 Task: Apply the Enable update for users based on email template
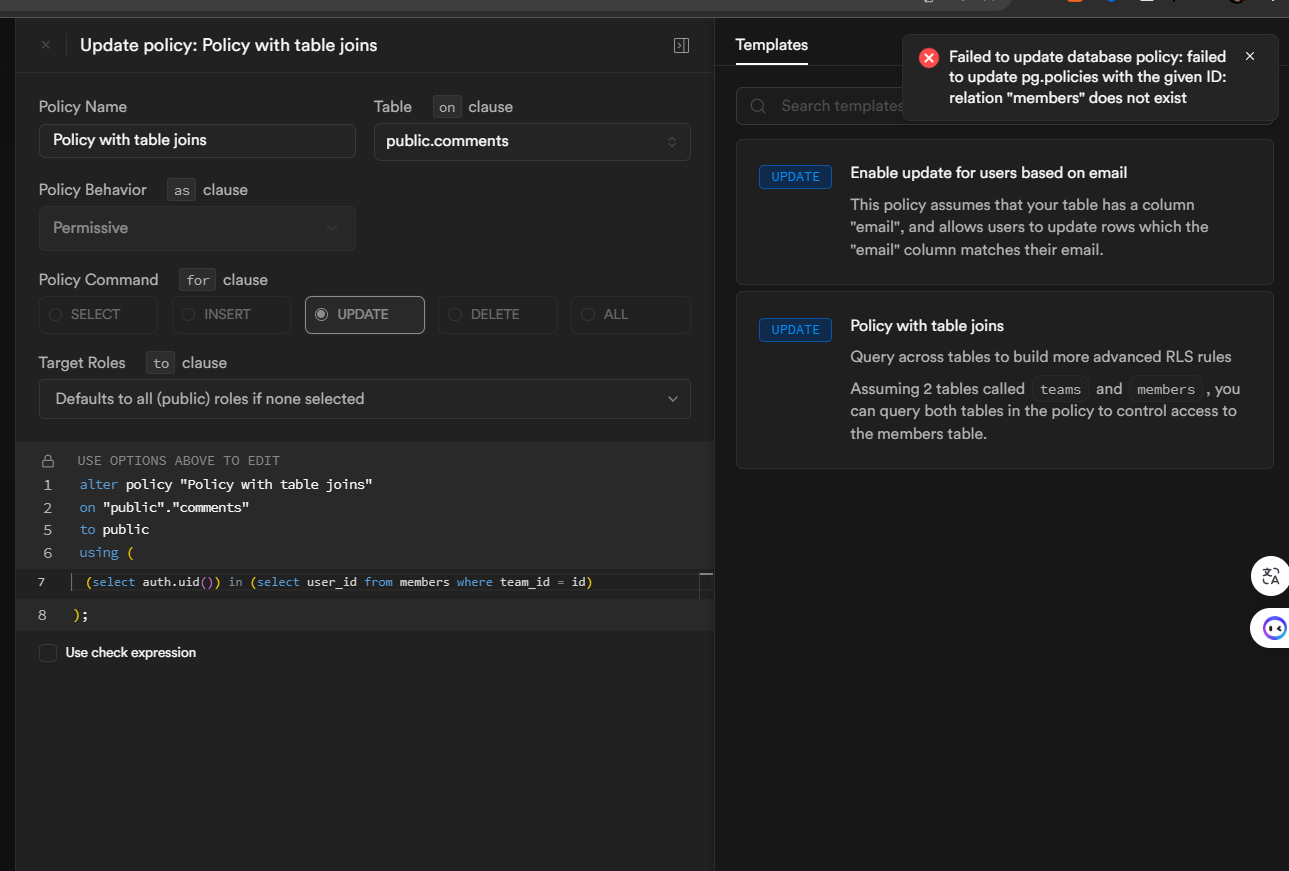[x=1004, y=212]
